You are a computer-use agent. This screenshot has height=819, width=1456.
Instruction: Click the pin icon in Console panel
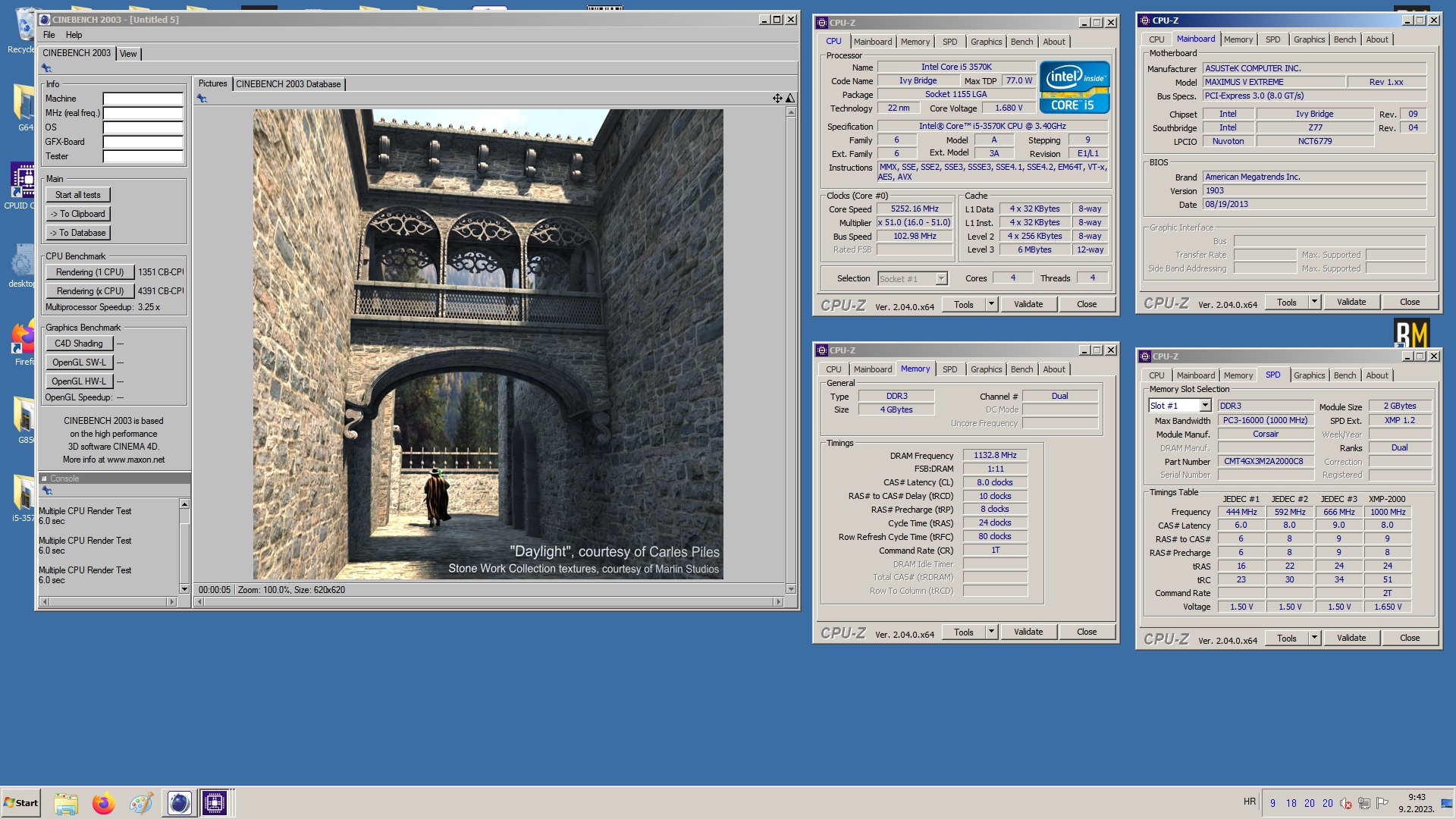(x=46, y=491)
